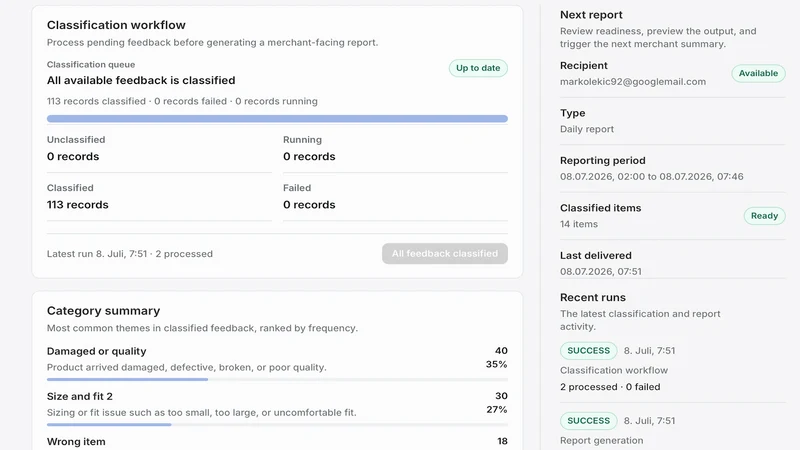Image resolution: width=800 pixels, height=450 pixels.
Task: Click the Last delivered timestamp
Action: [x=601, y=271]
